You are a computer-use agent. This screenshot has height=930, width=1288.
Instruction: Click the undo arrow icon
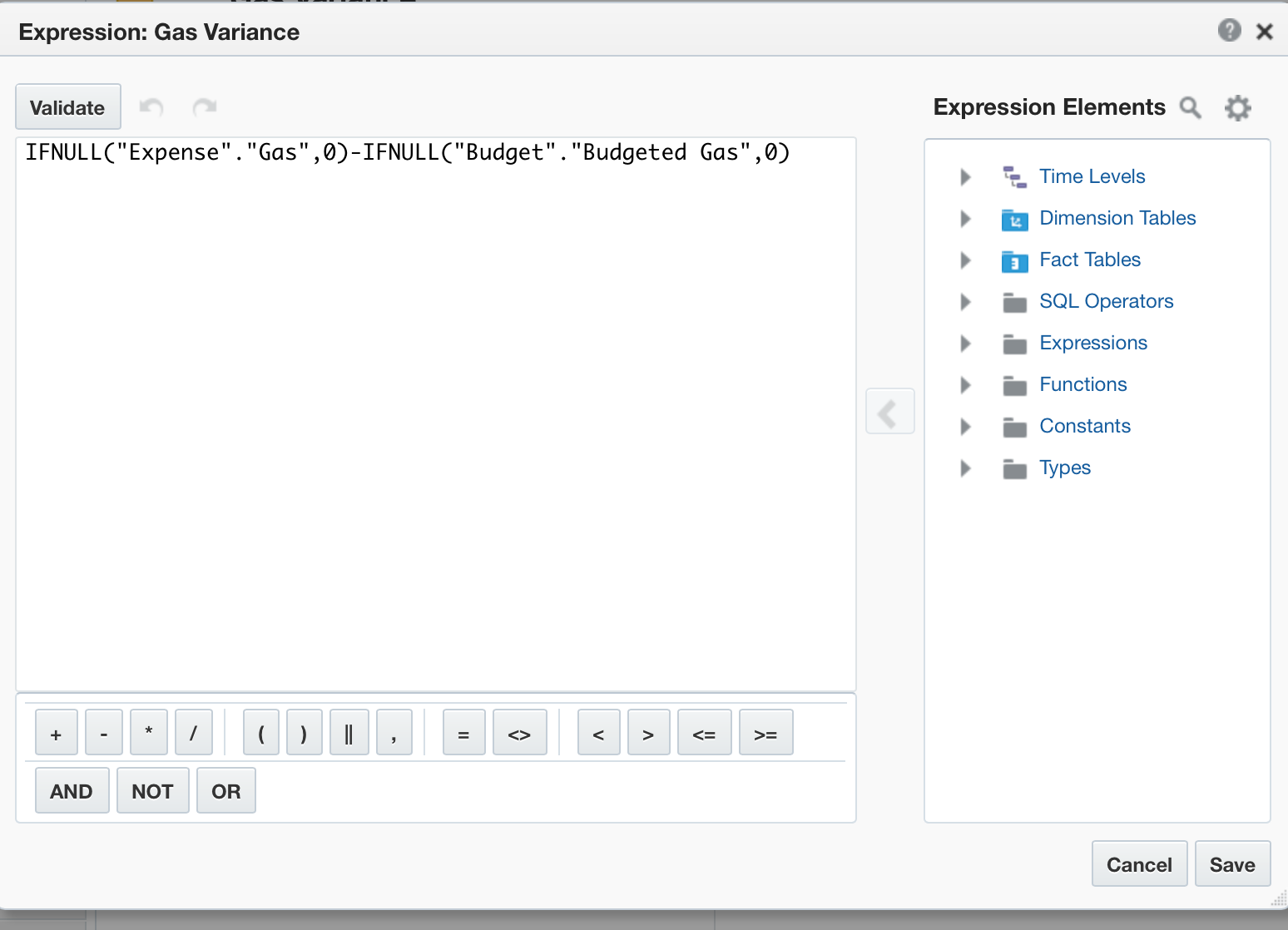click(x=151, y=106)
